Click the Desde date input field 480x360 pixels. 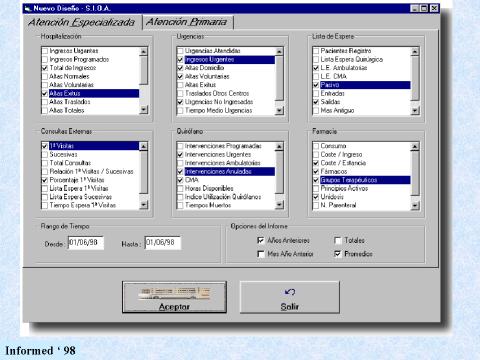[86, 243]
